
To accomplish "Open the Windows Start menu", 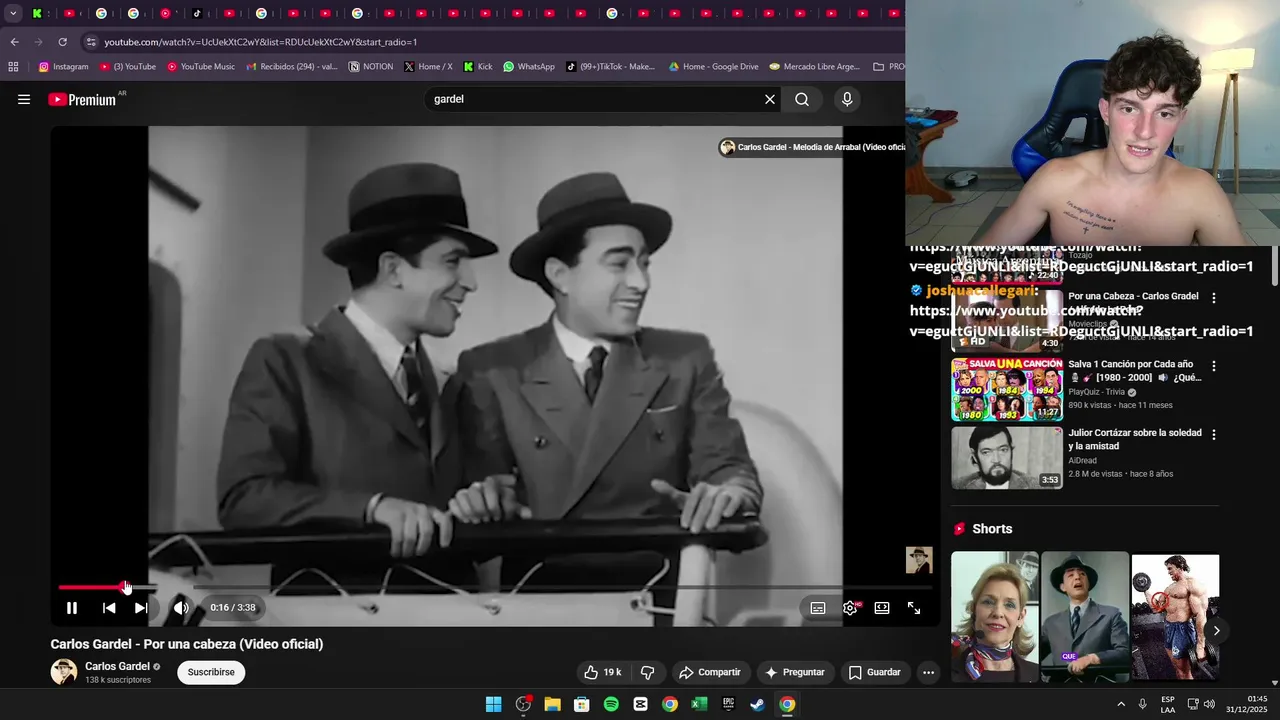I will point(494,704).
